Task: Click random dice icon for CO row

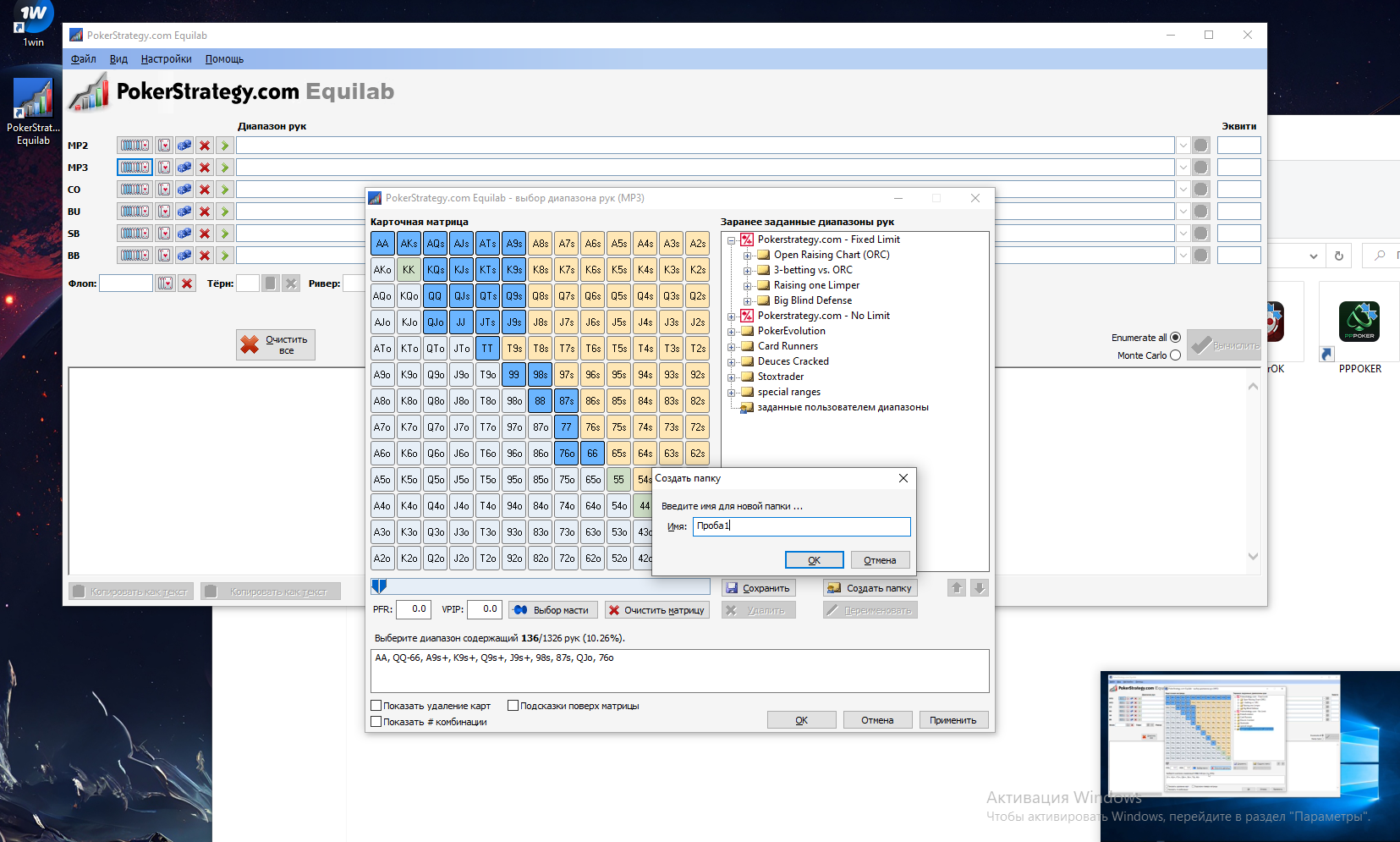Action: [184, 190]
